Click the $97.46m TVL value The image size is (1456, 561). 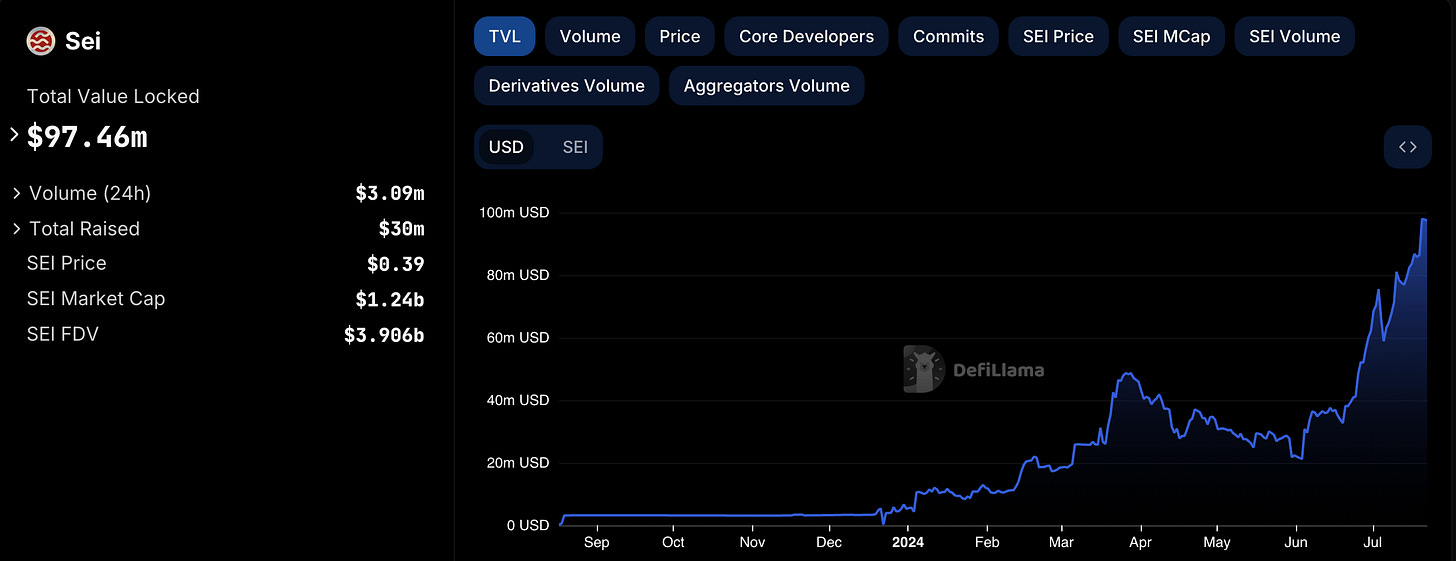[87, 137]
